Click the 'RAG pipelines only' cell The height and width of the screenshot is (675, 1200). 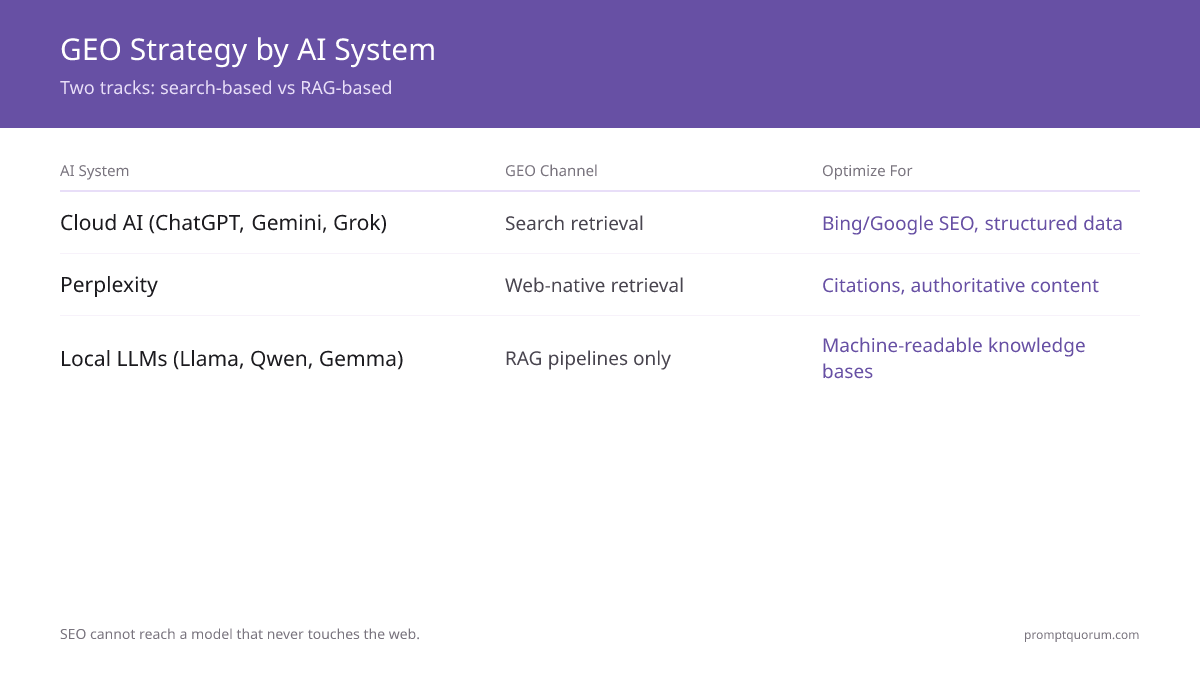[588, 358]
